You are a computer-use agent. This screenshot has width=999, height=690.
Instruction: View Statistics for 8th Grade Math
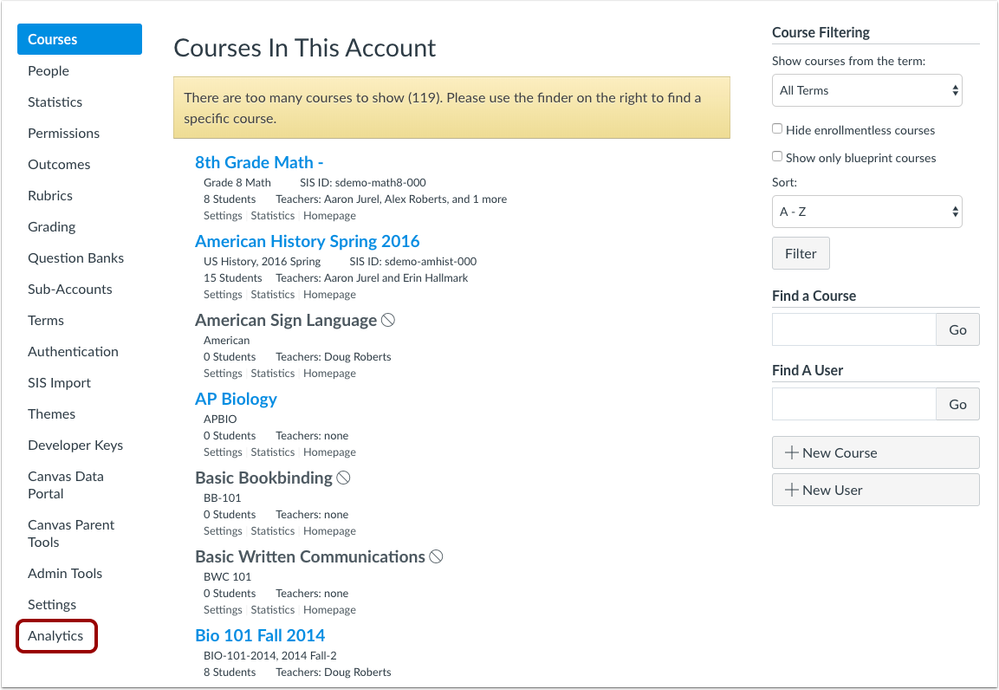click(x=272, y=215)
